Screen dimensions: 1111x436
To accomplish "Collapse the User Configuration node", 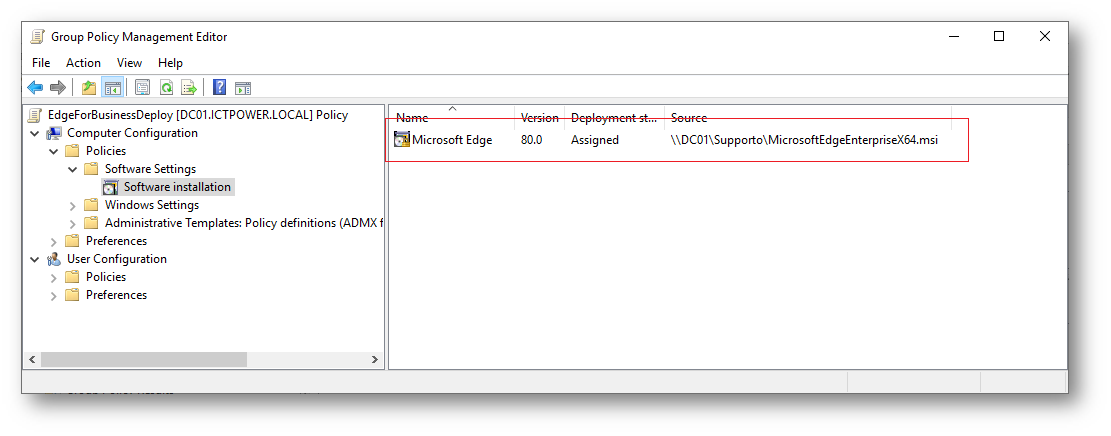I will click(x=35, y=259).
